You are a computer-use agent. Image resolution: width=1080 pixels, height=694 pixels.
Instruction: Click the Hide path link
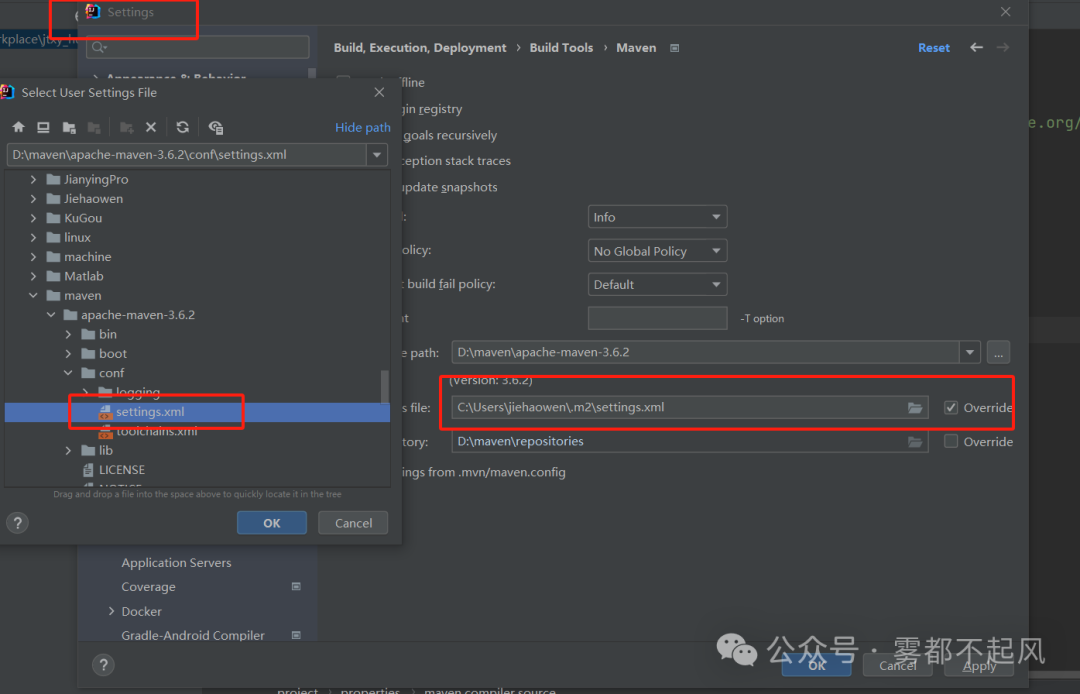362,127
